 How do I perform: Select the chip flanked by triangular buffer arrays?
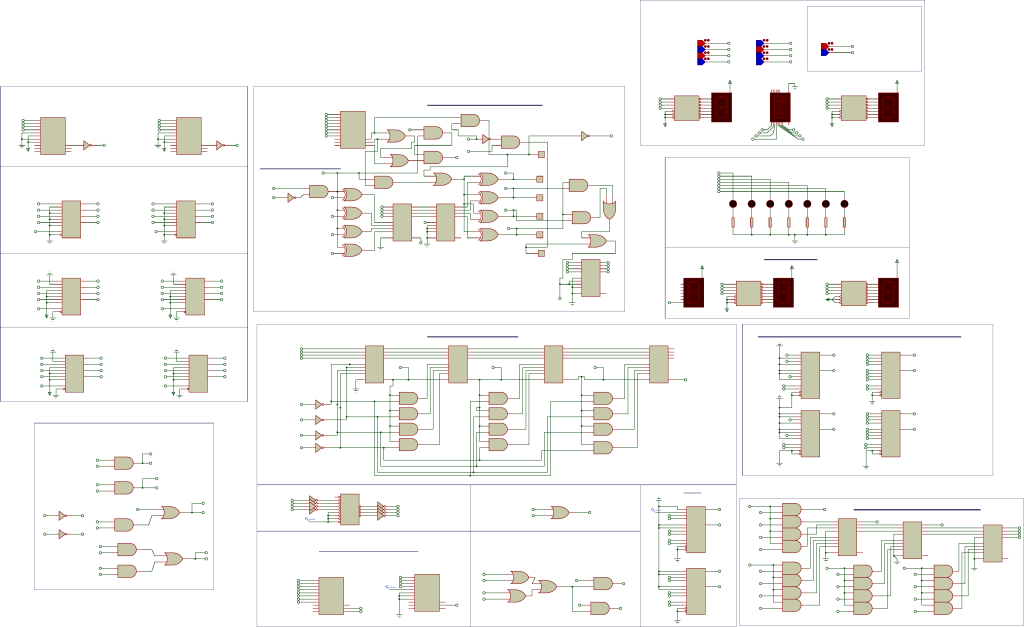(x=349, y=509)
